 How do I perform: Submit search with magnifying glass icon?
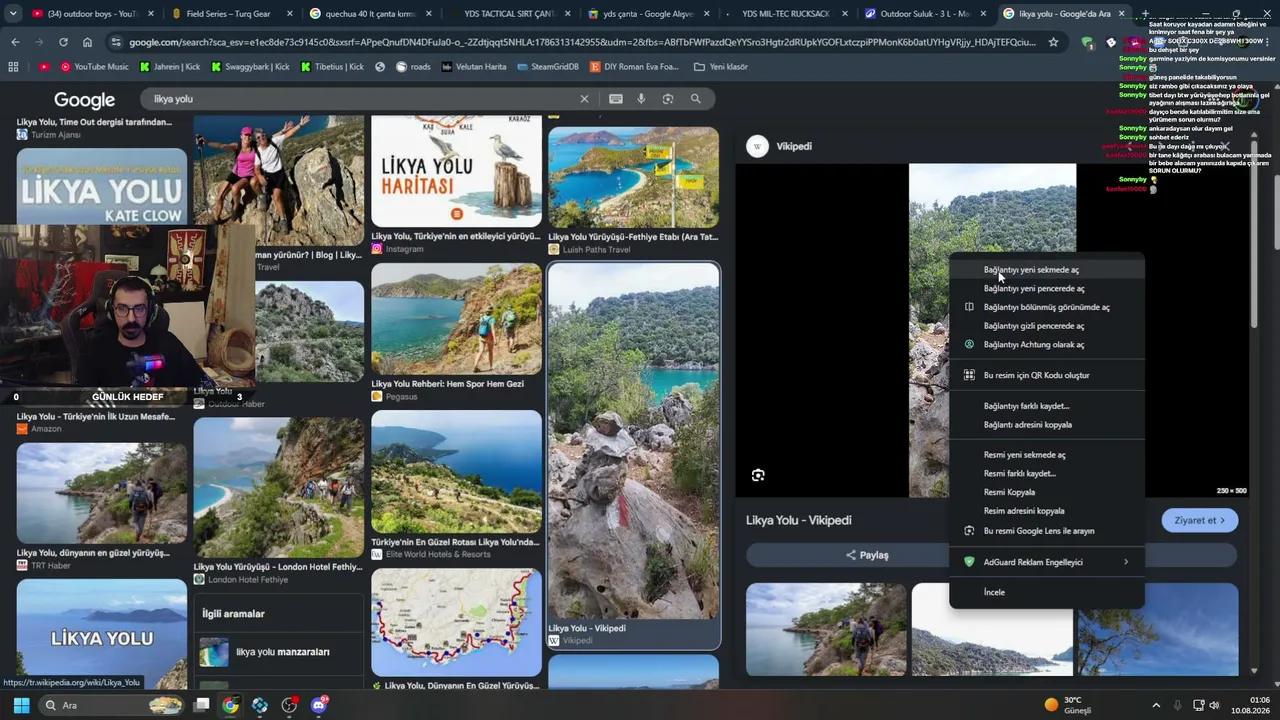coord(695,99)
